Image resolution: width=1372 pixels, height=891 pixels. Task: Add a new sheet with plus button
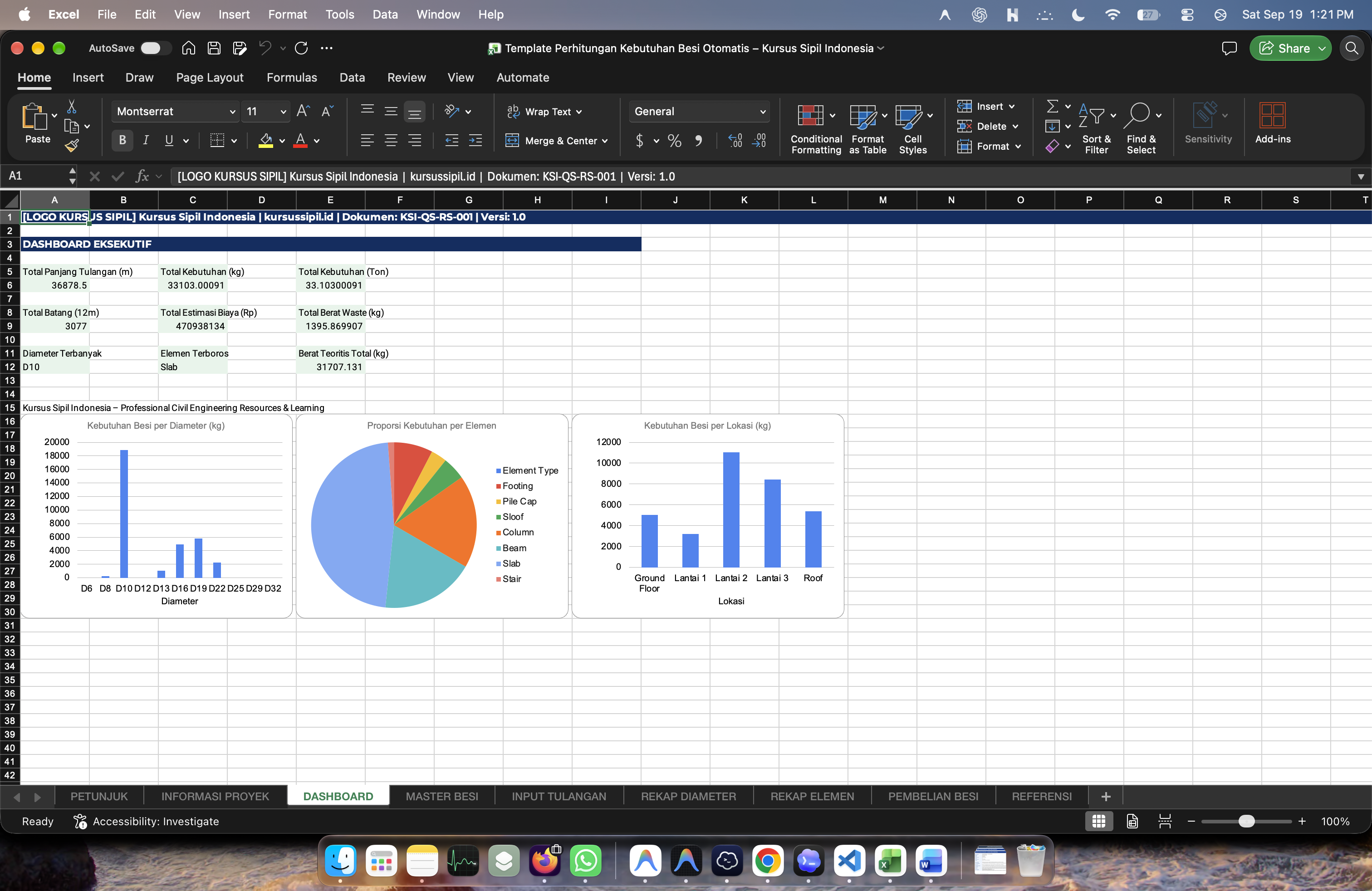pyautogui.click(x=1105, y=797)
